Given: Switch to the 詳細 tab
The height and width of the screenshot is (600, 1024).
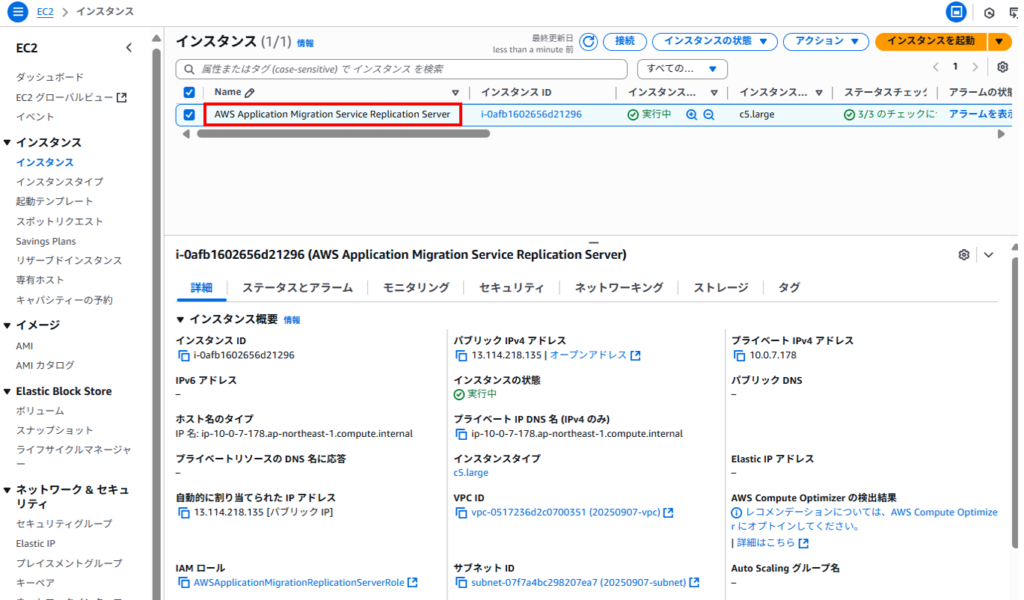Looking at the screenshot, I should pyautogui.click(x=201, y=288).
